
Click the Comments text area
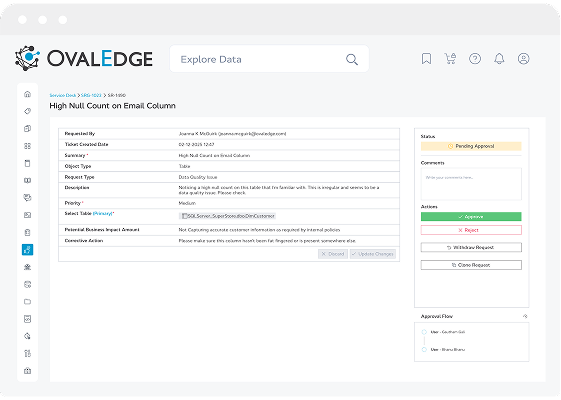471,184
